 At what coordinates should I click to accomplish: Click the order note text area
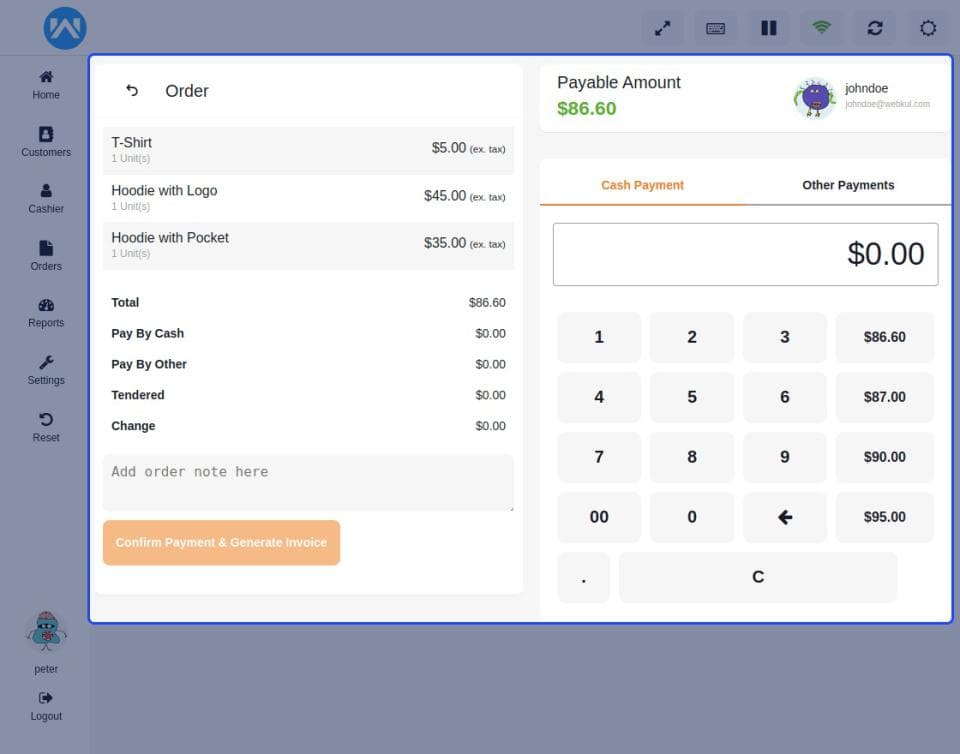click(x=308, y=482)
